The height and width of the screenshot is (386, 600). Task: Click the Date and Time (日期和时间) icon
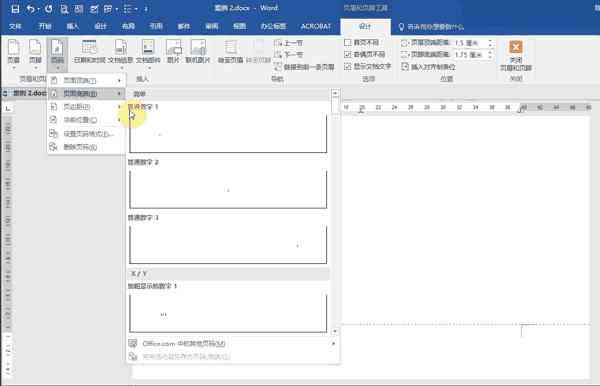pos(89,52)
